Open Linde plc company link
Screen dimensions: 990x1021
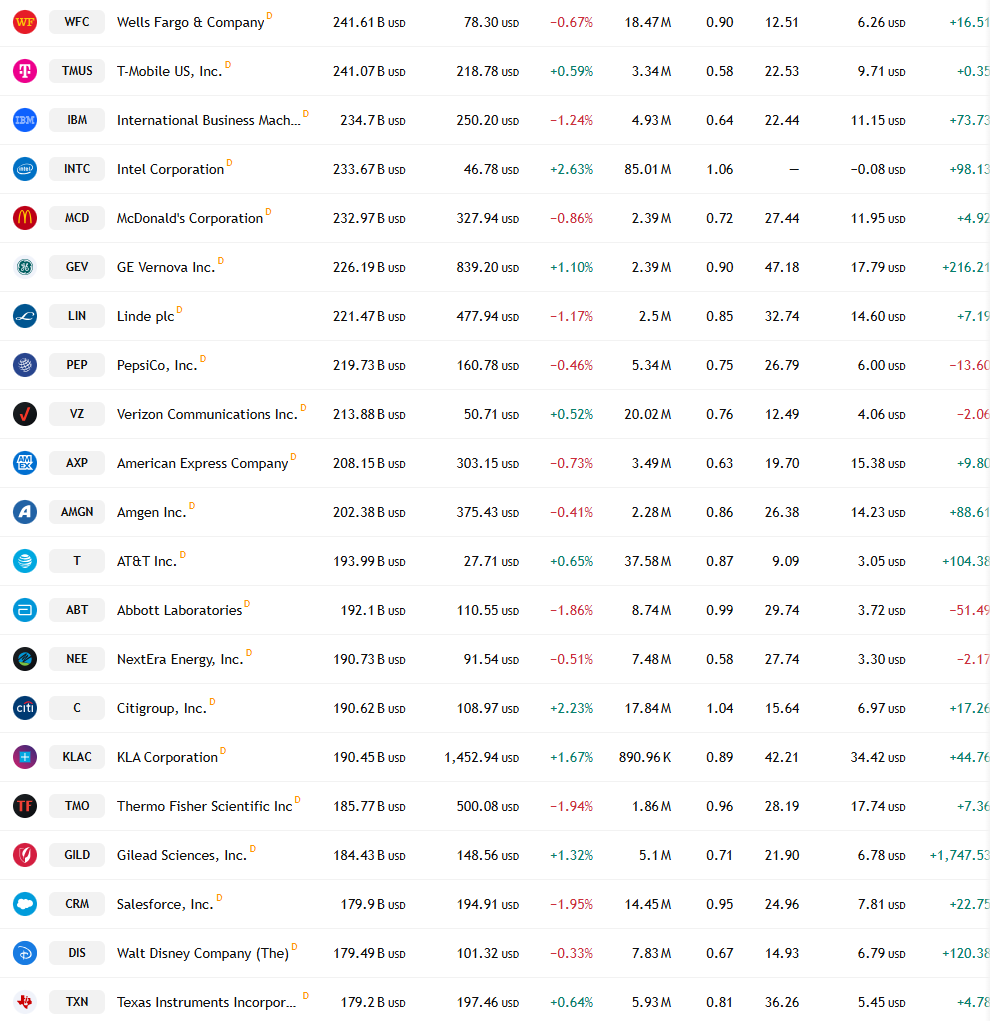pyautogui.click(x=145, y=316)
